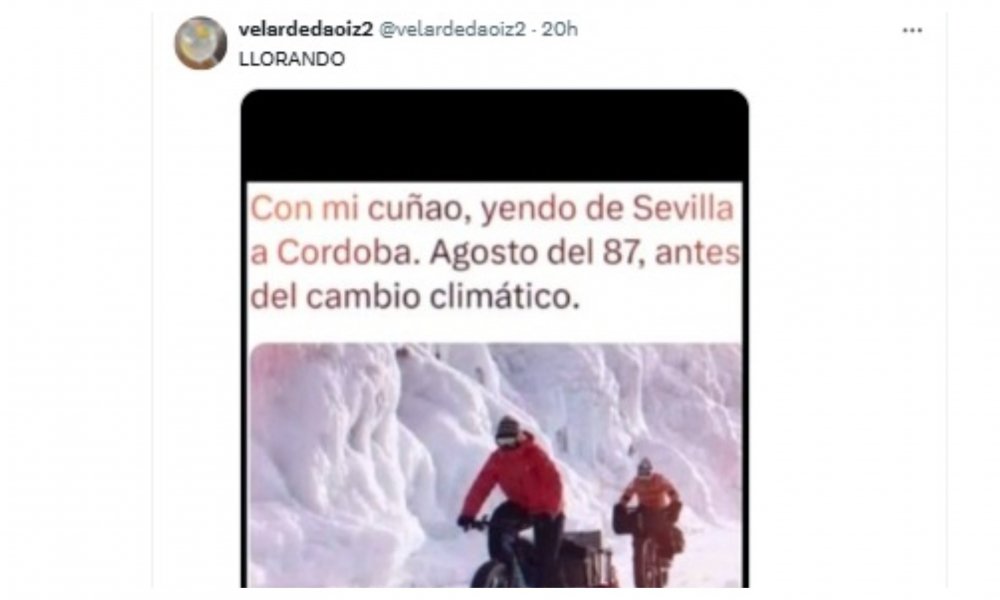Visit the @velardedaoiz2 handle link
The image size is (1000, 600).
pyautogui.click(x=452, y=29)
